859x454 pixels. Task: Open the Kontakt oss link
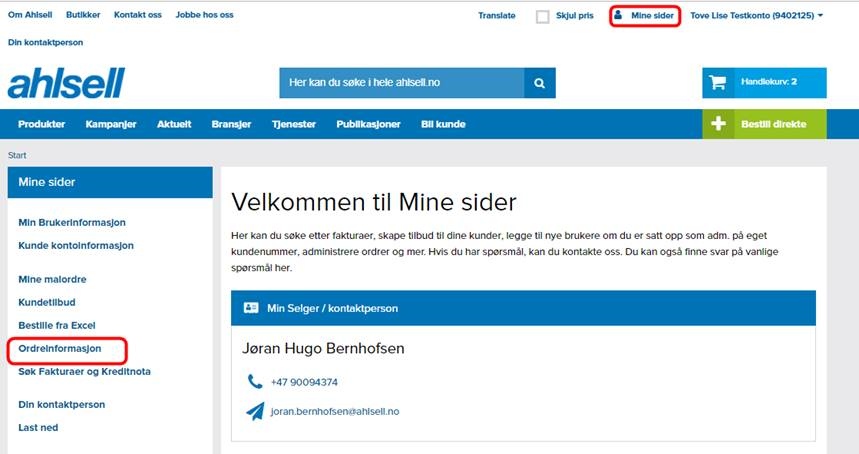[138, 15]
